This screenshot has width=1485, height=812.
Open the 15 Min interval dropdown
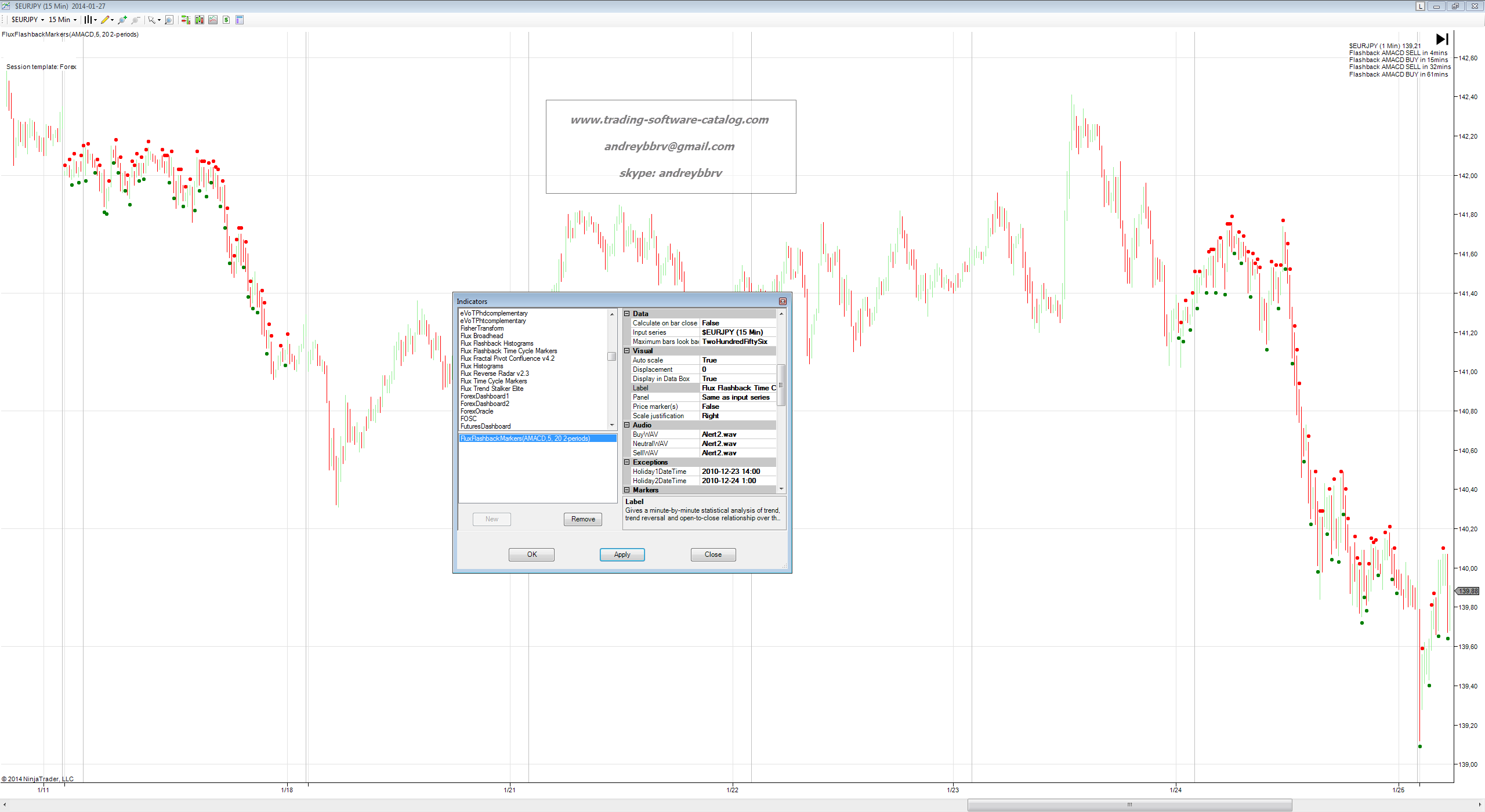pos(62,20)
